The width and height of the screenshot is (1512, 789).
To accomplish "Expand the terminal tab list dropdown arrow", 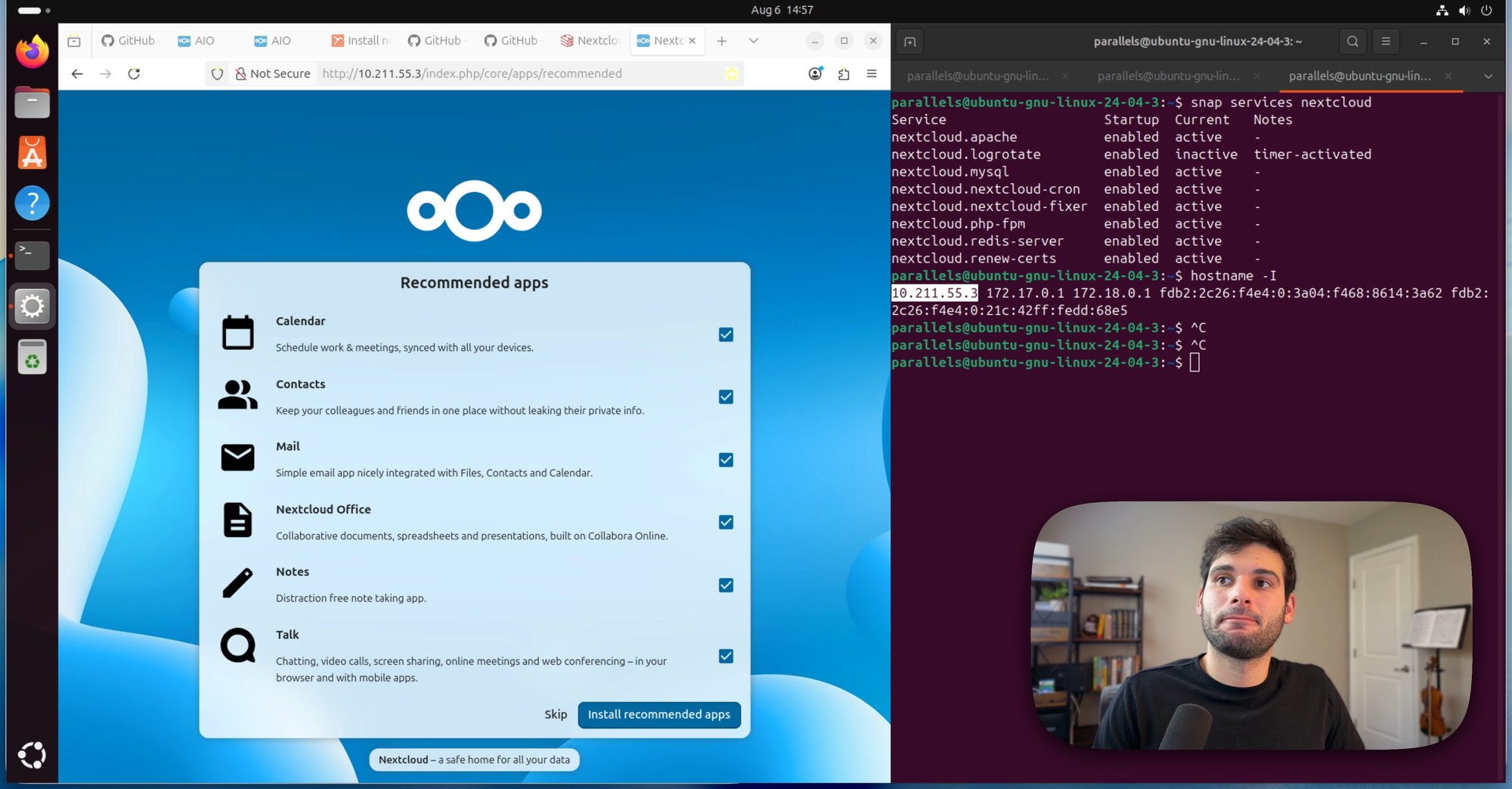I will coord(1488,76).
